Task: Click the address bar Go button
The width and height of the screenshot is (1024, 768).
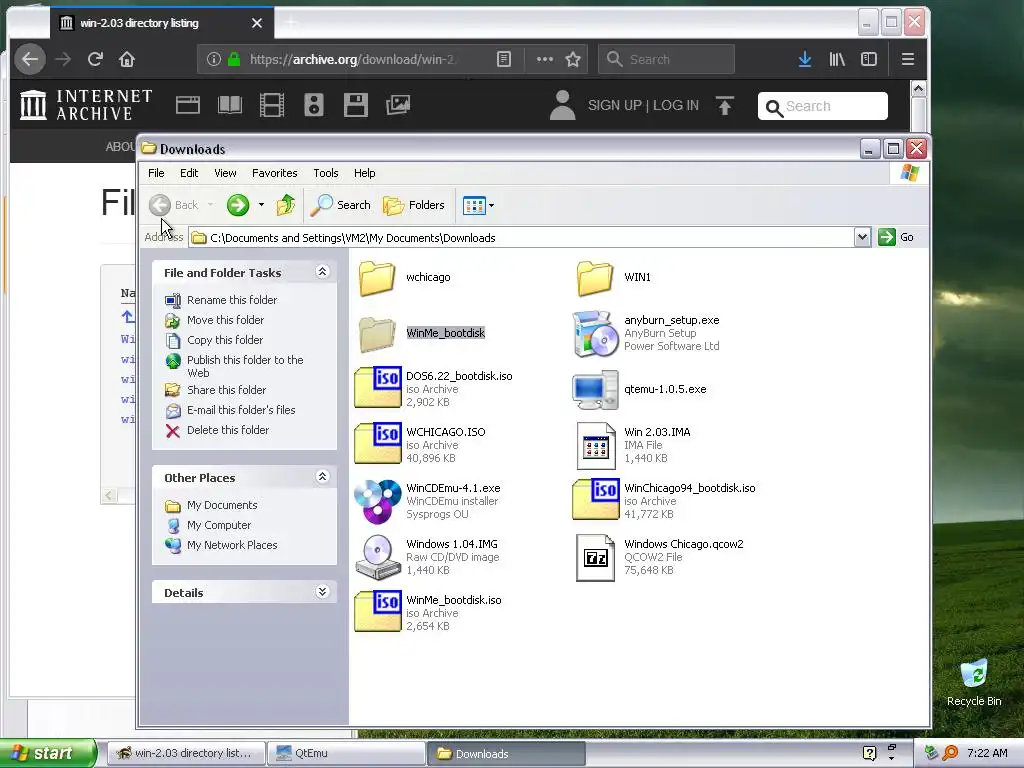Action: [896, 237]
